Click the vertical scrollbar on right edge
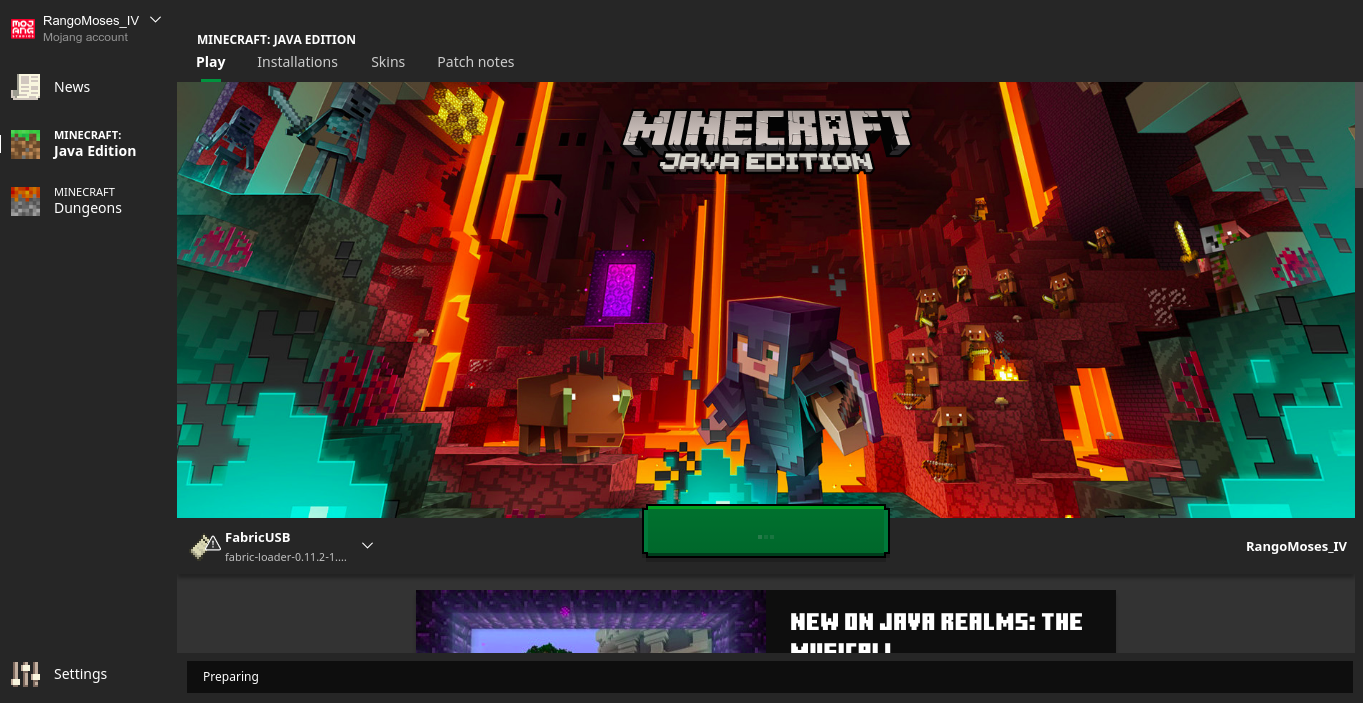The image size is (1363, 703). 1358,140
